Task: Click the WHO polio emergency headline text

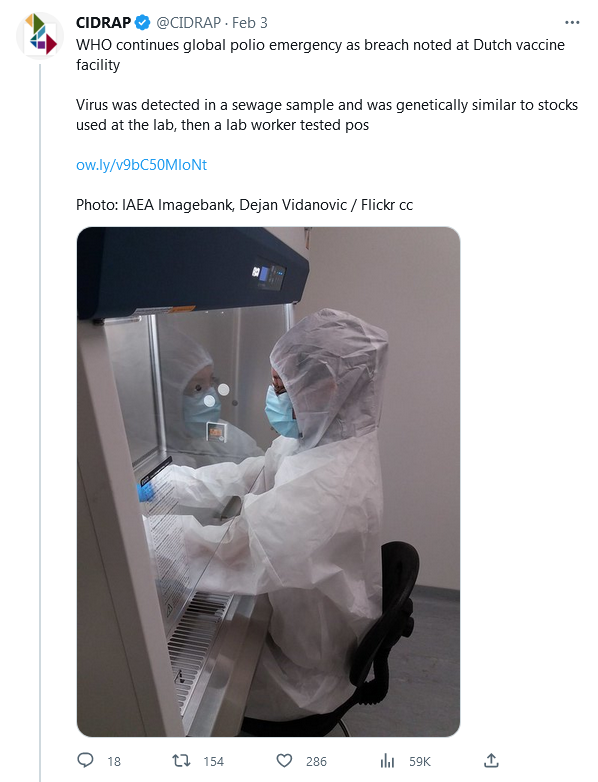Action: tap(320, 54)
